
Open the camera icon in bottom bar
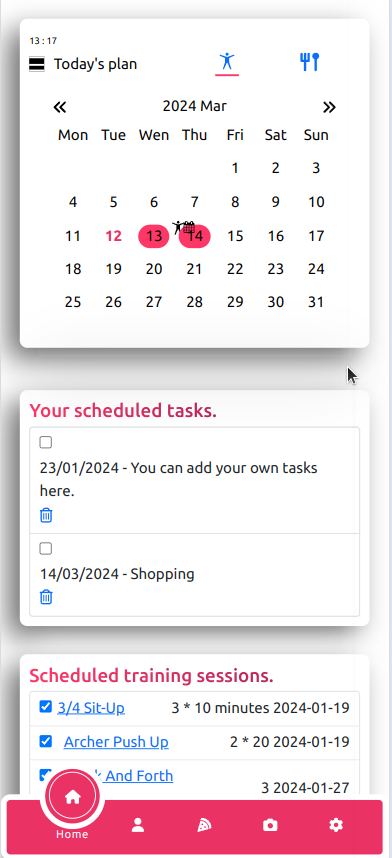pos(270,825)
